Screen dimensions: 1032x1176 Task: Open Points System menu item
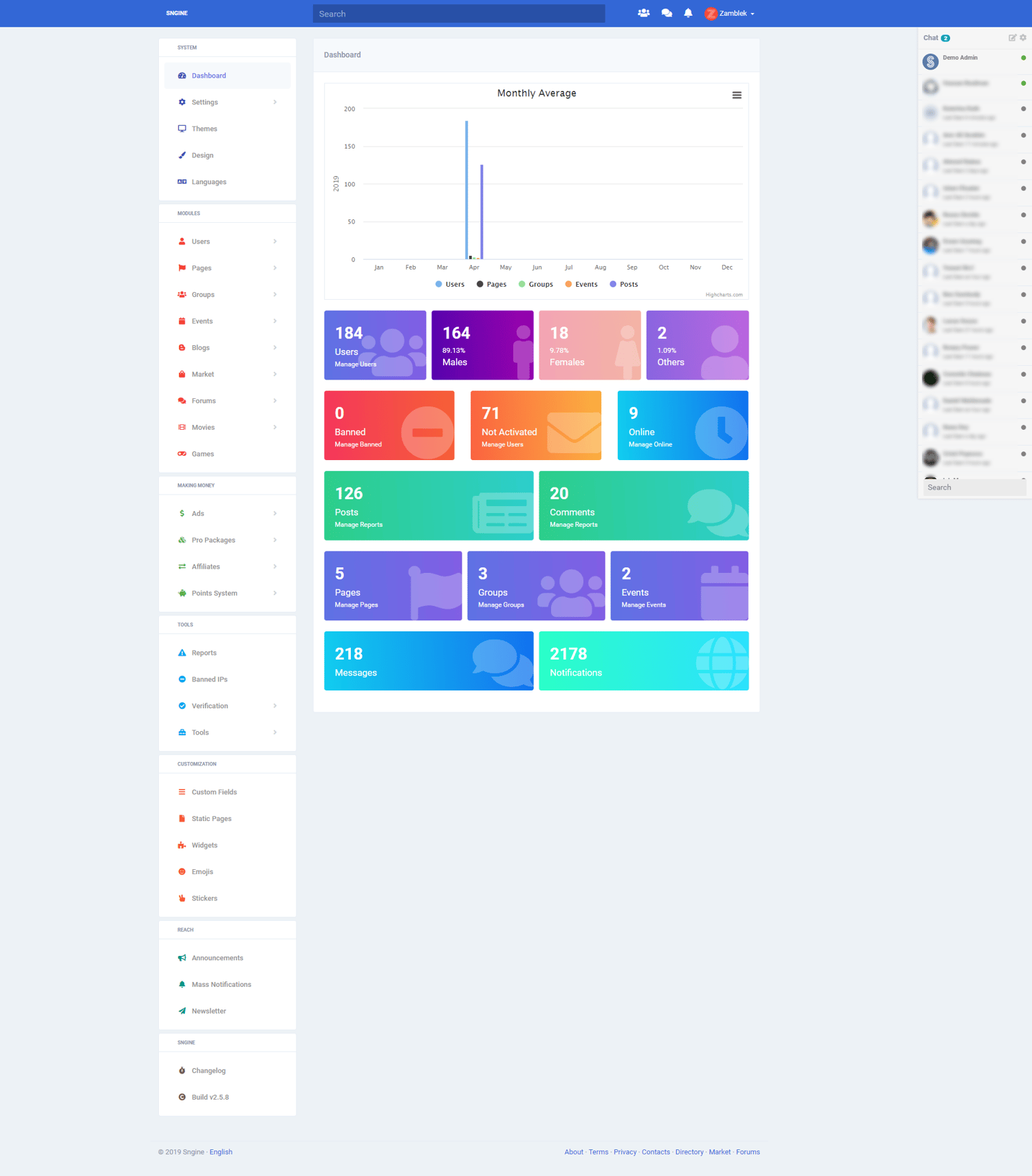click(x=227, y=594)
